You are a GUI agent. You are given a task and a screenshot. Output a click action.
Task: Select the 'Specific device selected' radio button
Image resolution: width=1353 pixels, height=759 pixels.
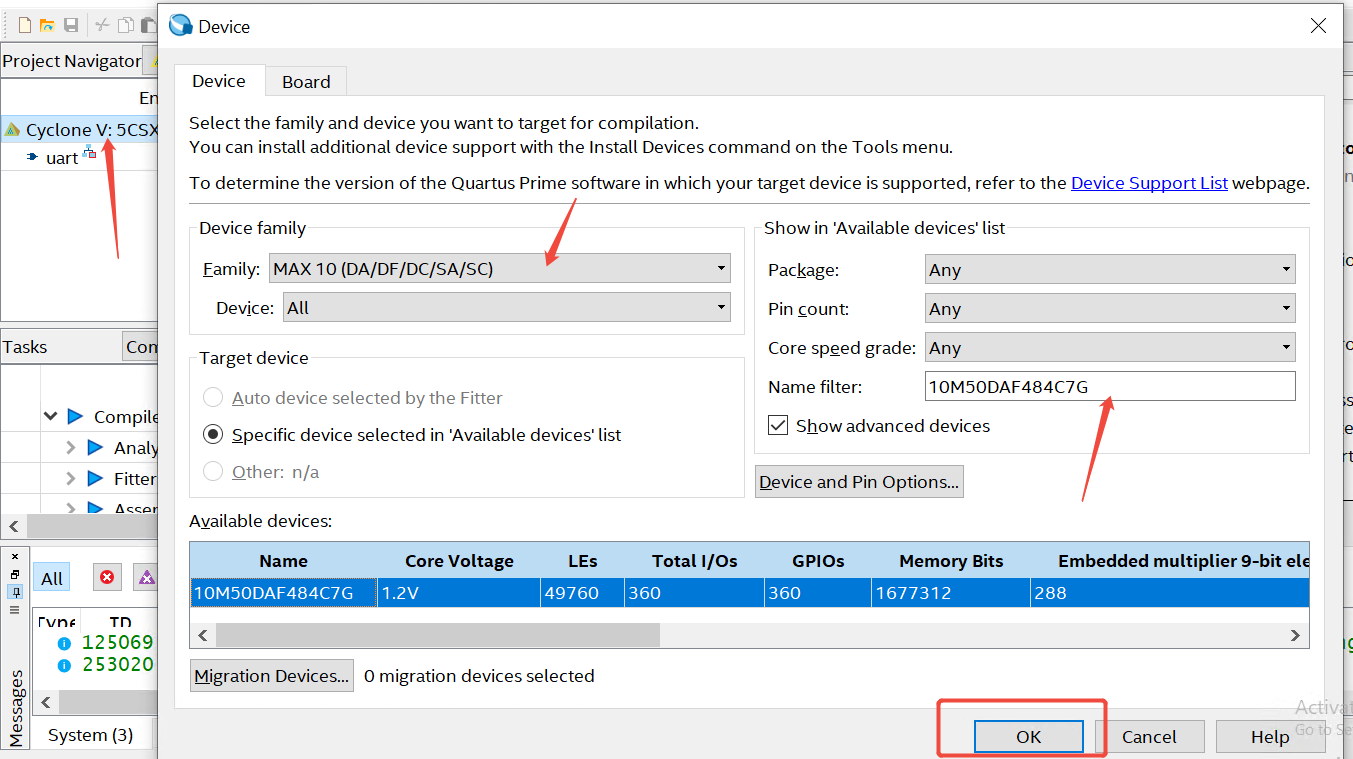(213, 435)
